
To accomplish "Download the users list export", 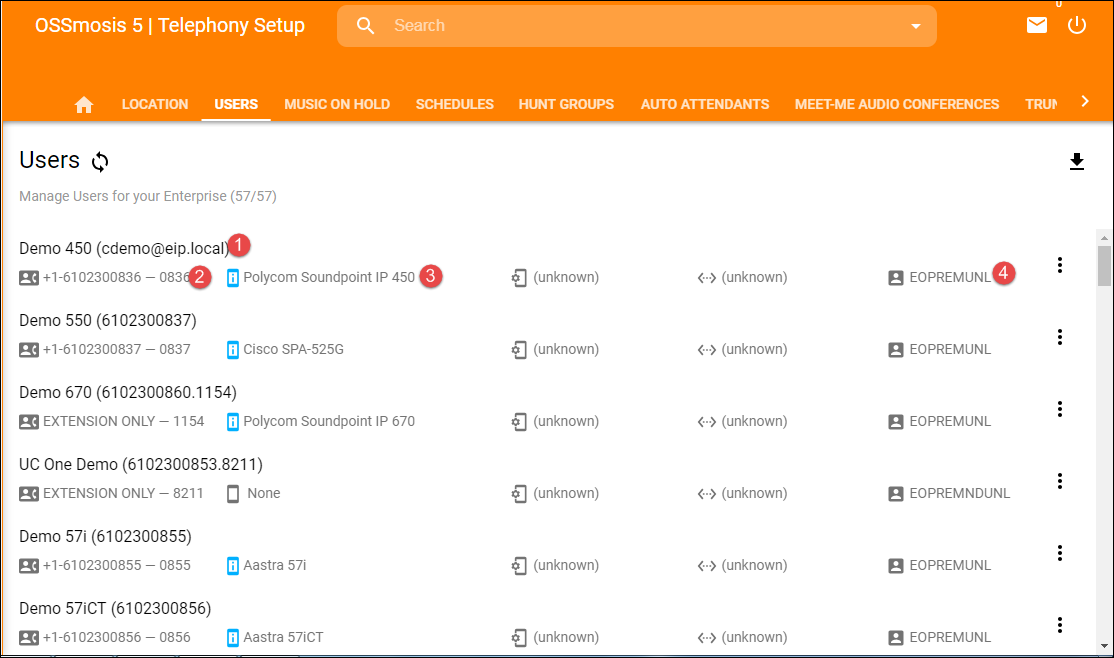I will click(1076, 162).
